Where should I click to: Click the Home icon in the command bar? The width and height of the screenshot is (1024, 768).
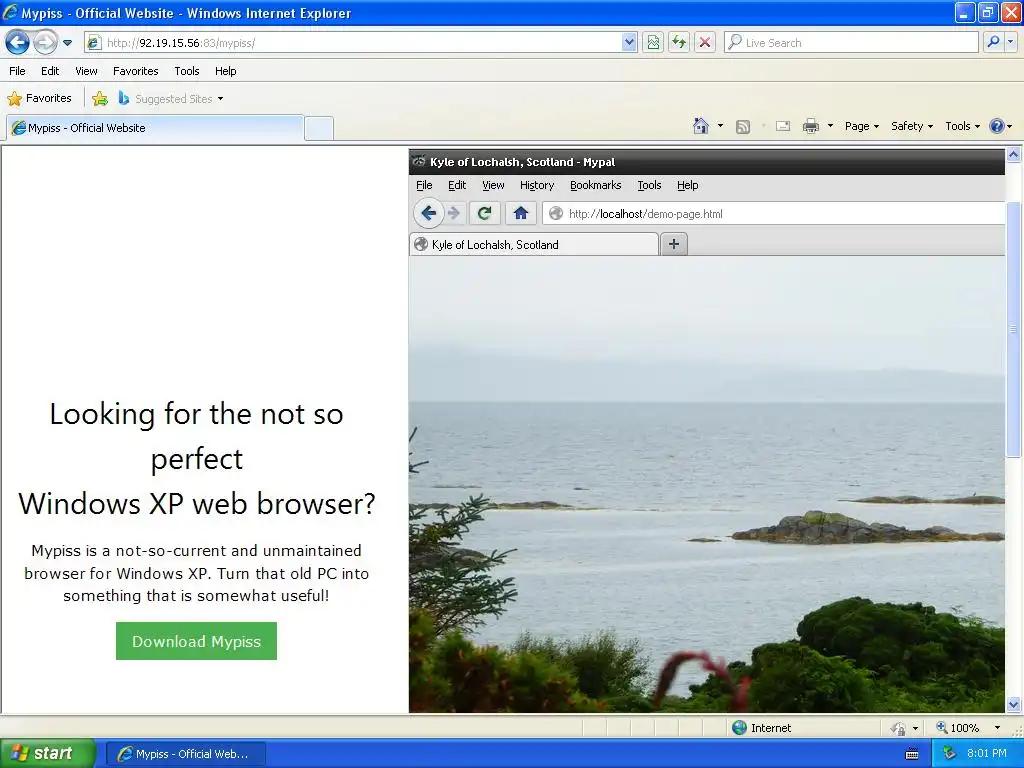[x=701, y=126]
